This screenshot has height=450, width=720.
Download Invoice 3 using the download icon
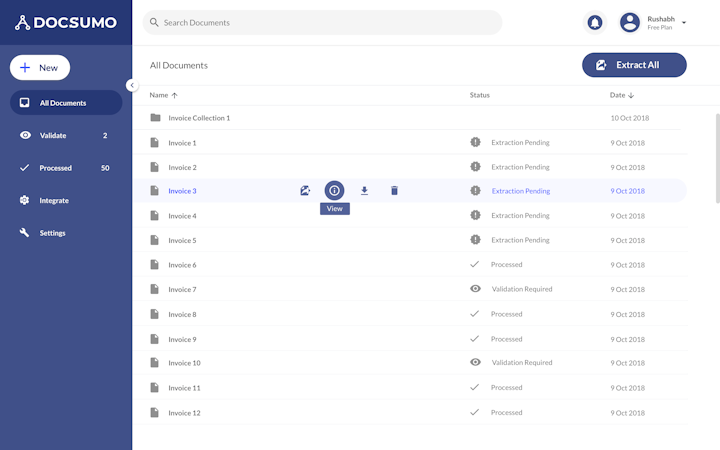tap(364, 191)
